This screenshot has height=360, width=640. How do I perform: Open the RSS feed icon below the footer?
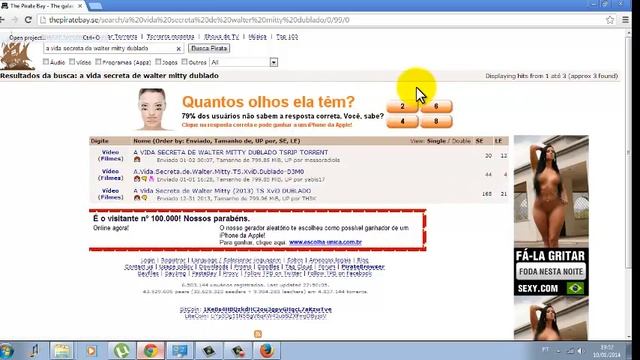[x=258, y=334]
